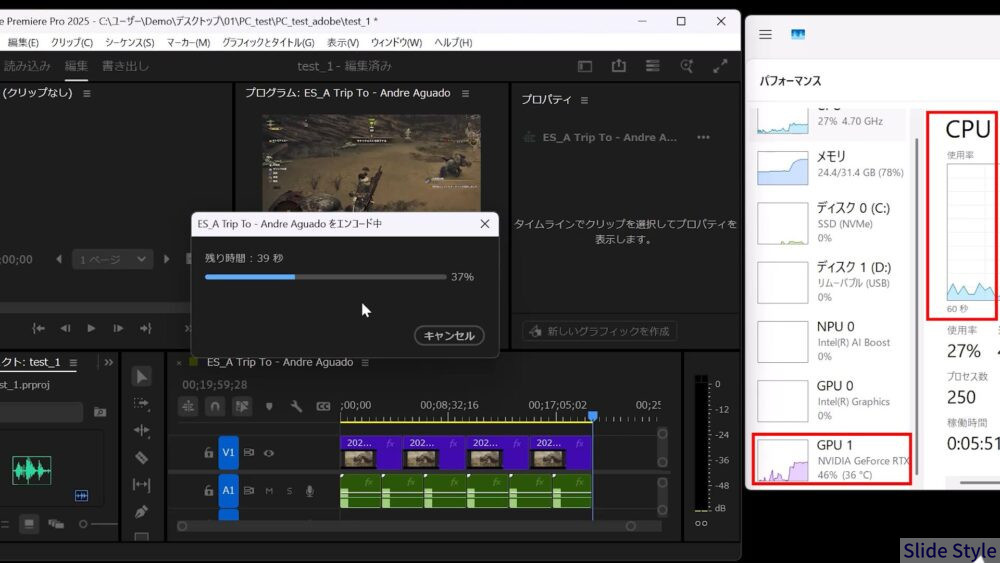Click the nest sequence insert icon in timeline
The image size is (1000, 563).
pos(188,406)
